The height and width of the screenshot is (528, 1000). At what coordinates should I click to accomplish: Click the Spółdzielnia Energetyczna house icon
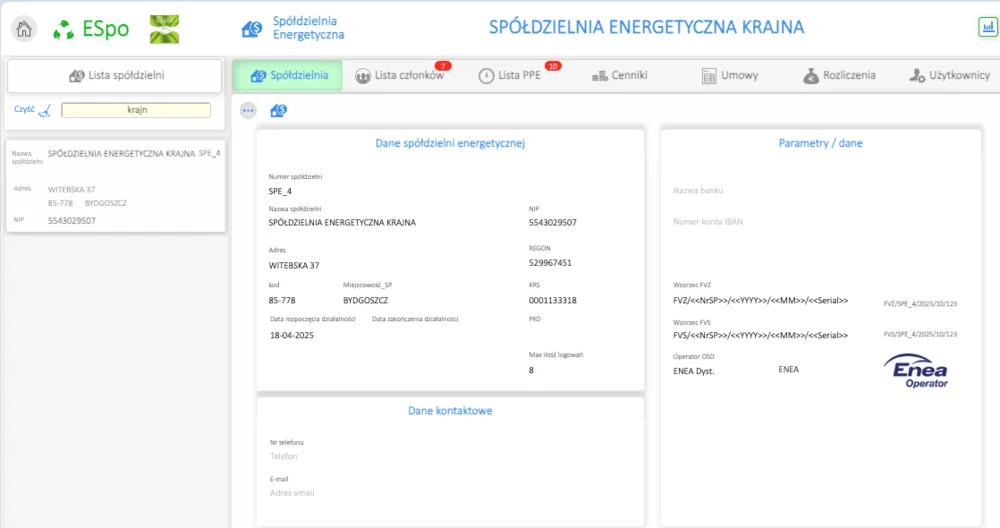[x=251, y=29]
